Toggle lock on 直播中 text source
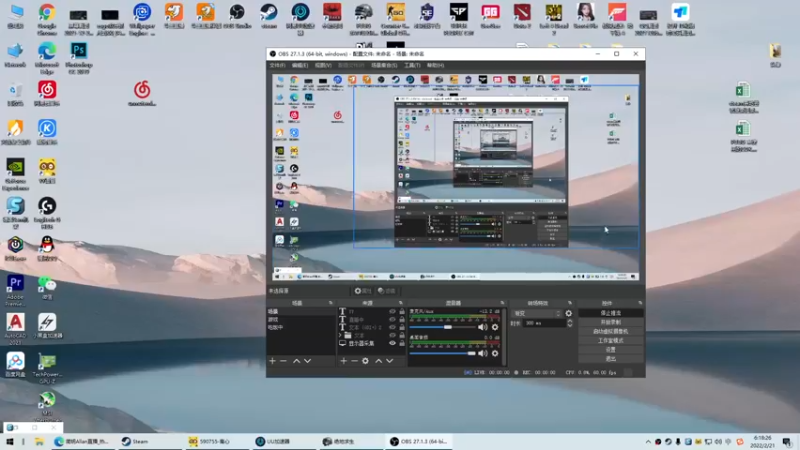 pos(402,319)
